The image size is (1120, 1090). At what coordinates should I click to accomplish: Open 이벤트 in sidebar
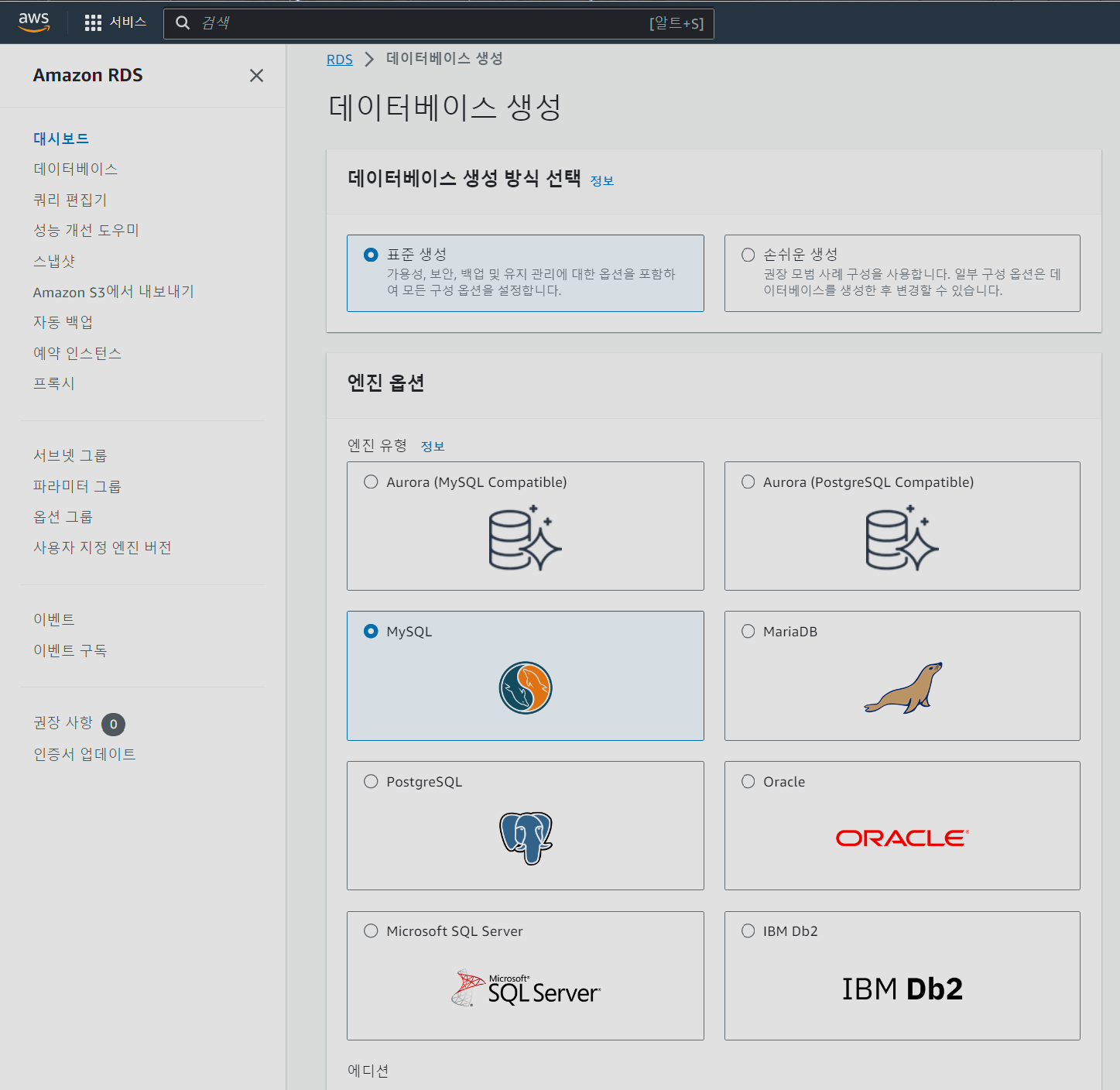(x=54, y=619)
